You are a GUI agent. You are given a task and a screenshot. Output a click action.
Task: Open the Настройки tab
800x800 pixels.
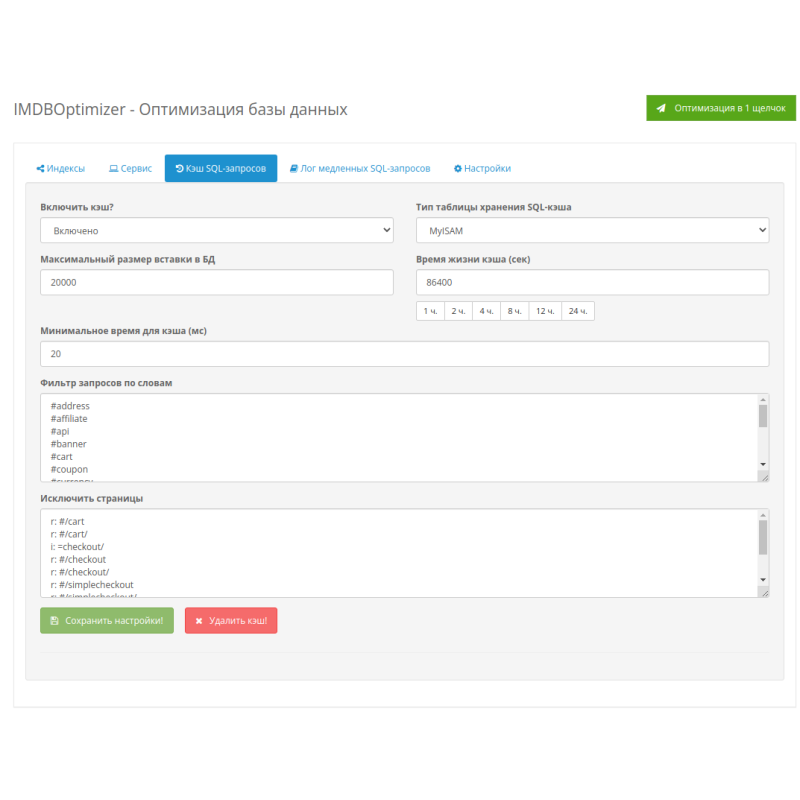pyautogui.click(x=482, y=169)
